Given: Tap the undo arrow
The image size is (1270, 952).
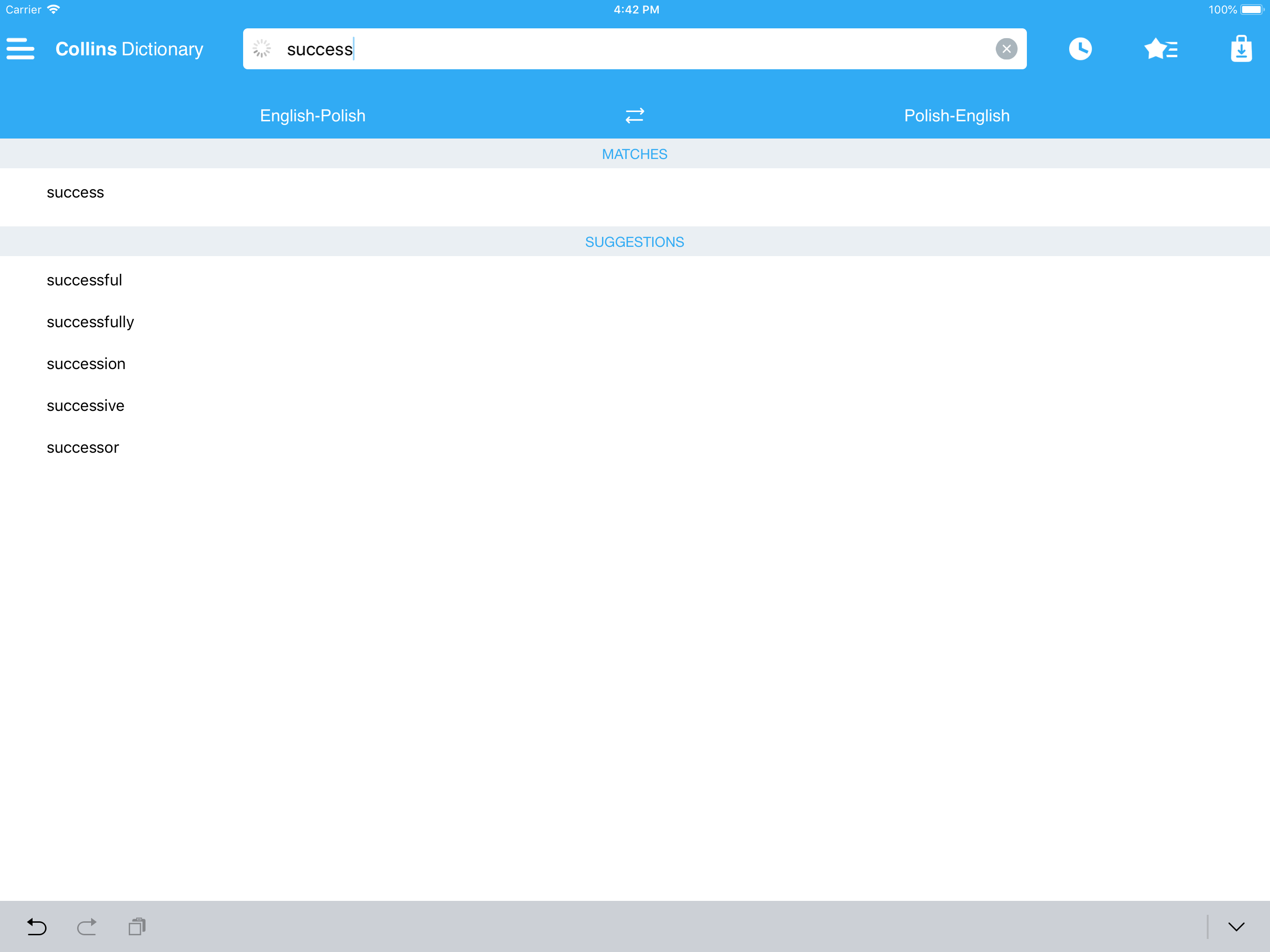Looking at the screenshot, I should pyautogui.click(x=37, y=926).
